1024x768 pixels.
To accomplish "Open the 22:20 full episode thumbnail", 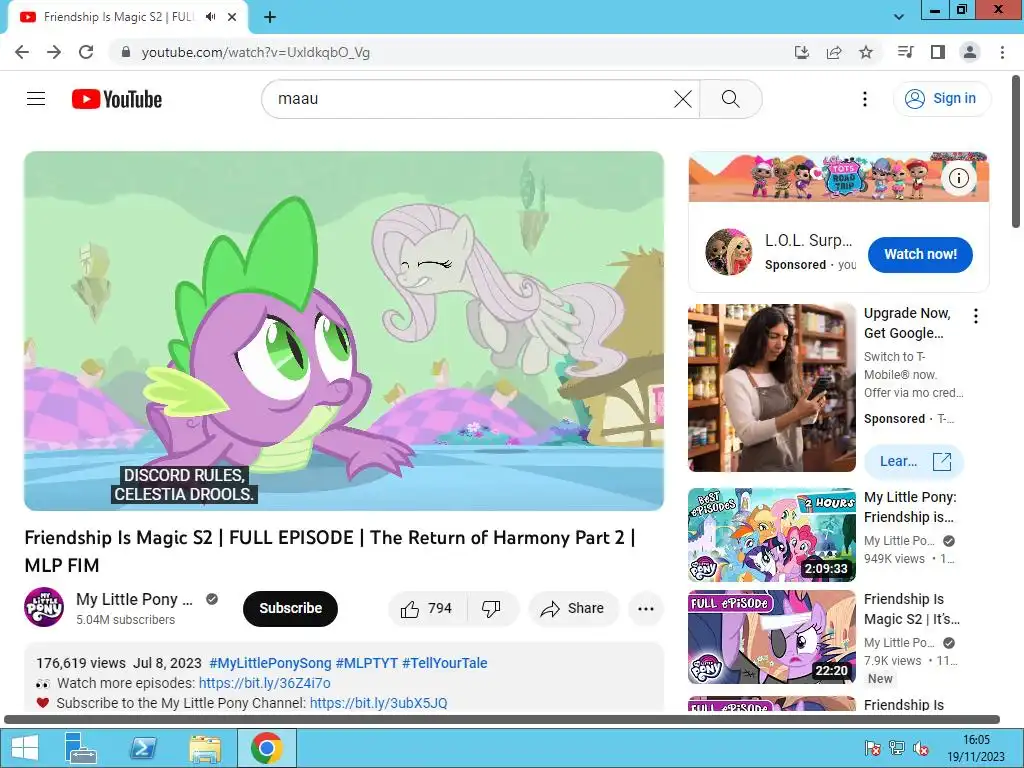I will 771,637.
